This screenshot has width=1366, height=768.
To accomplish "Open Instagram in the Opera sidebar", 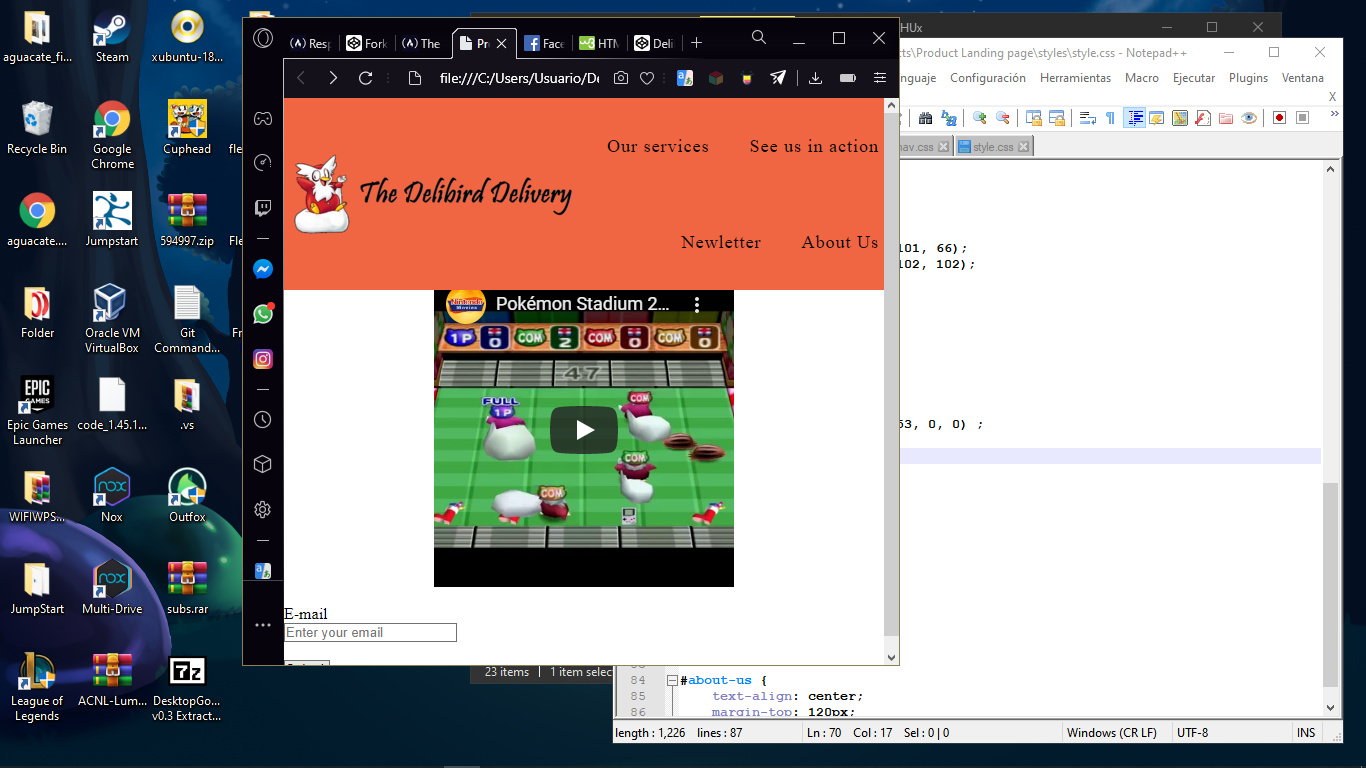I will (262, 358).
